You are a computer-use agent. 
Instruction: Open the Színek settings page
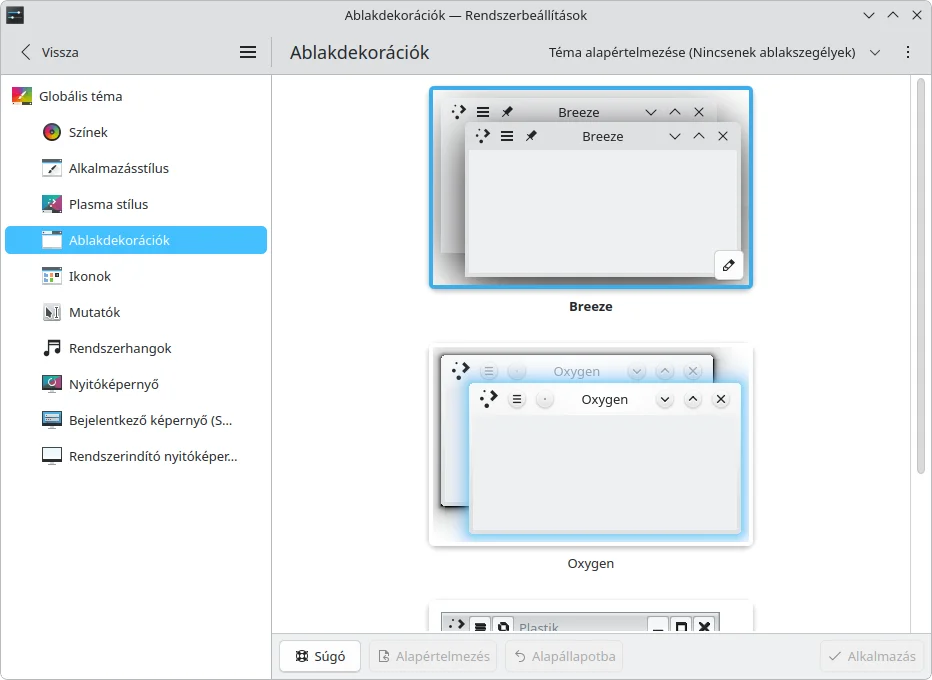click(x=136, y=132)
